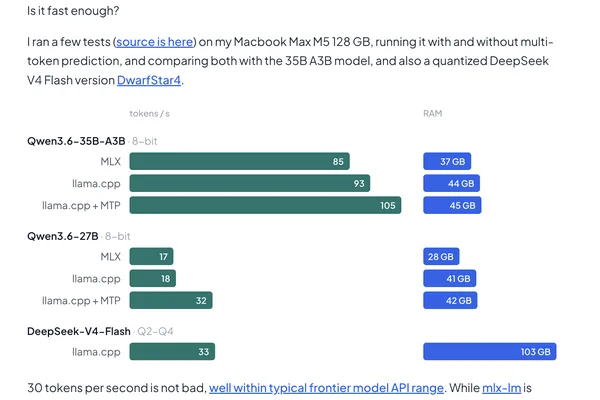Click the blue 37 GB RAM bar
This screenshot has height=400, width=600.
(x=447, y=161)
